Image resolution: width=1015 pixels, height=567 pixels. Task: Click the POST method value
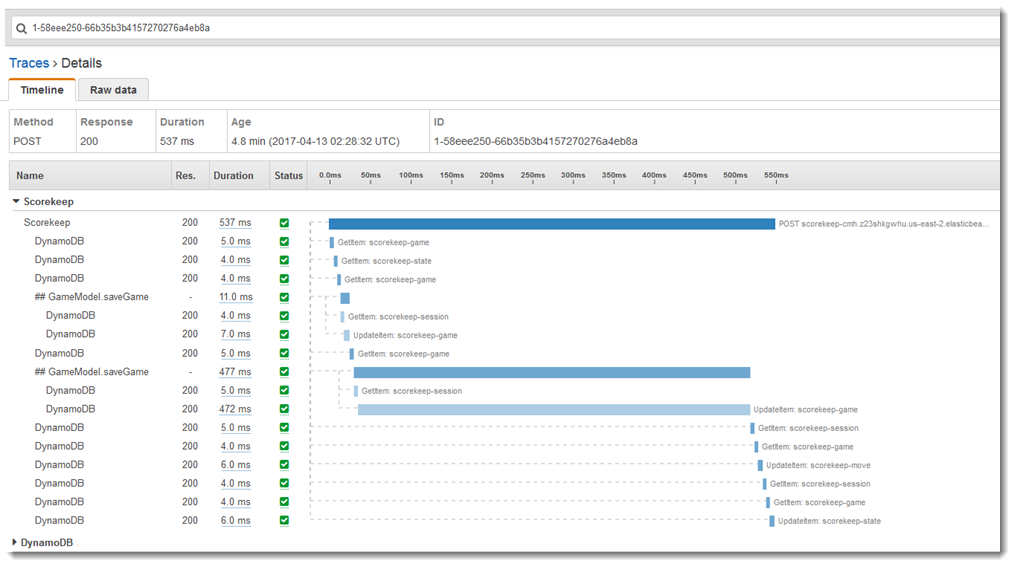[27, 141]
